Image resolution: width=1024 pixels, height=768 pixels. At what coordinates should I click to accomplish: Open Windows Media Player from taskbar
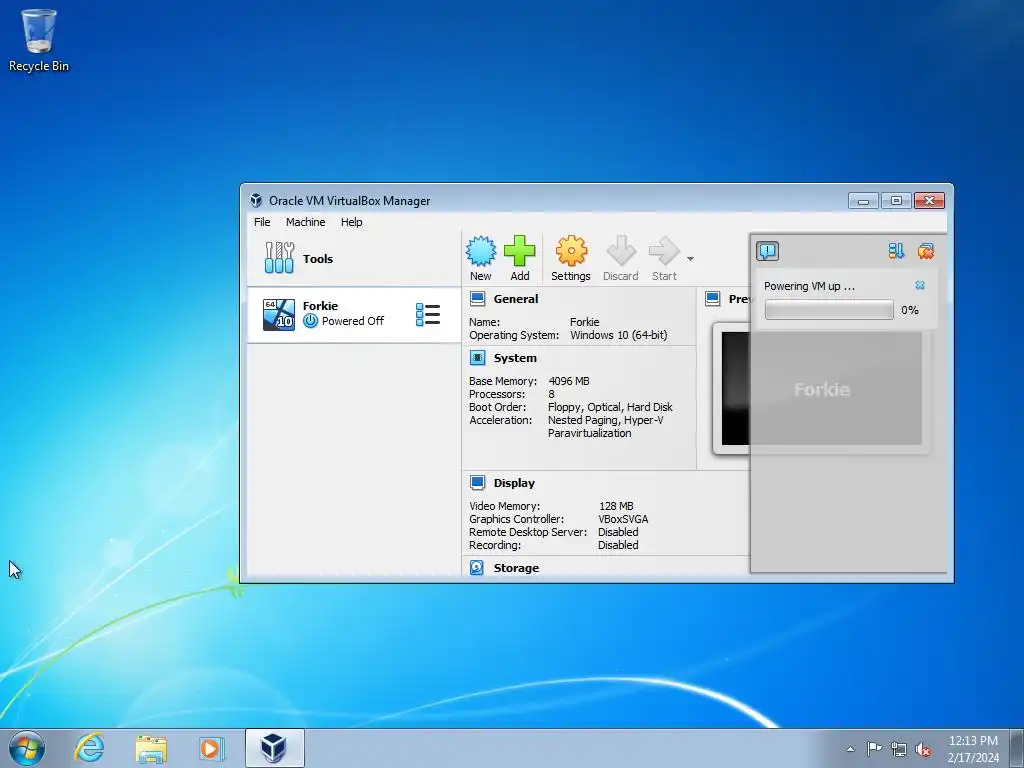[x=211, y=748]
